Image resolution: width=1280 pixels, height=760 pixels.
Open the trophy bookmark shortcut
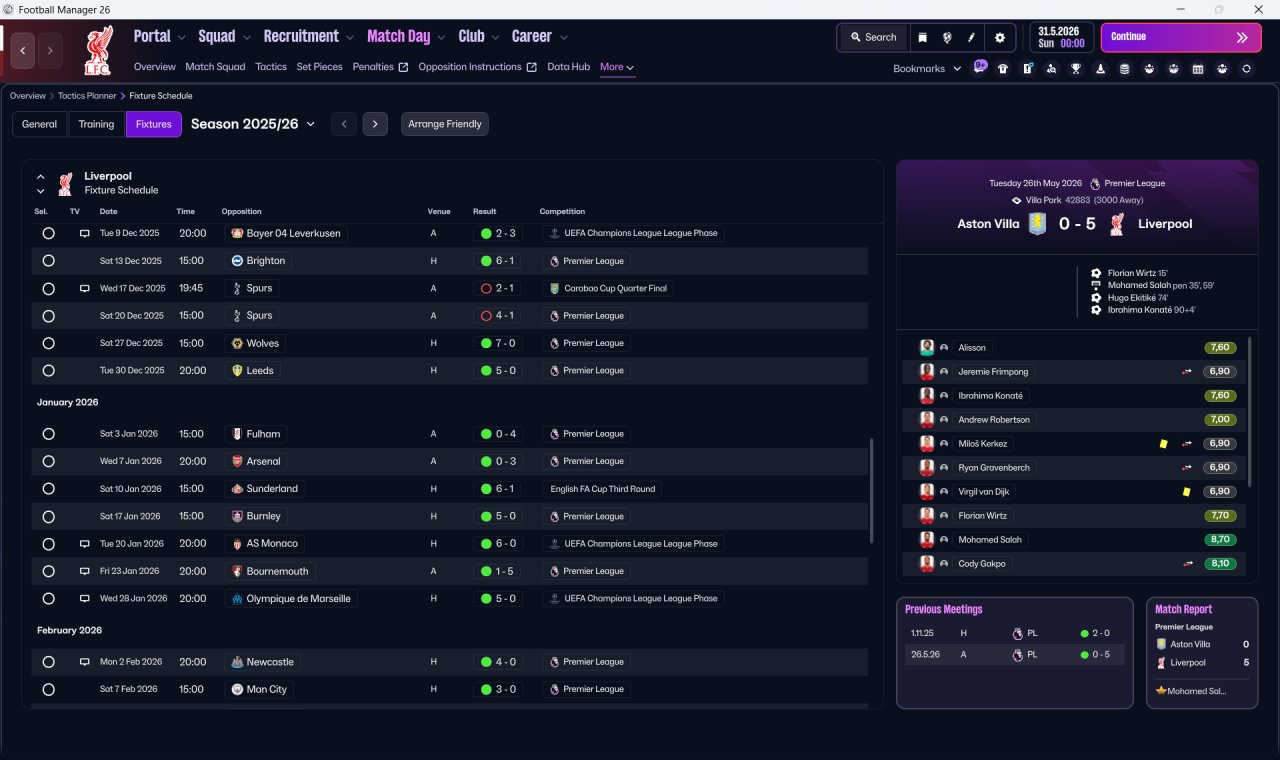click(x=1076, y=69)
